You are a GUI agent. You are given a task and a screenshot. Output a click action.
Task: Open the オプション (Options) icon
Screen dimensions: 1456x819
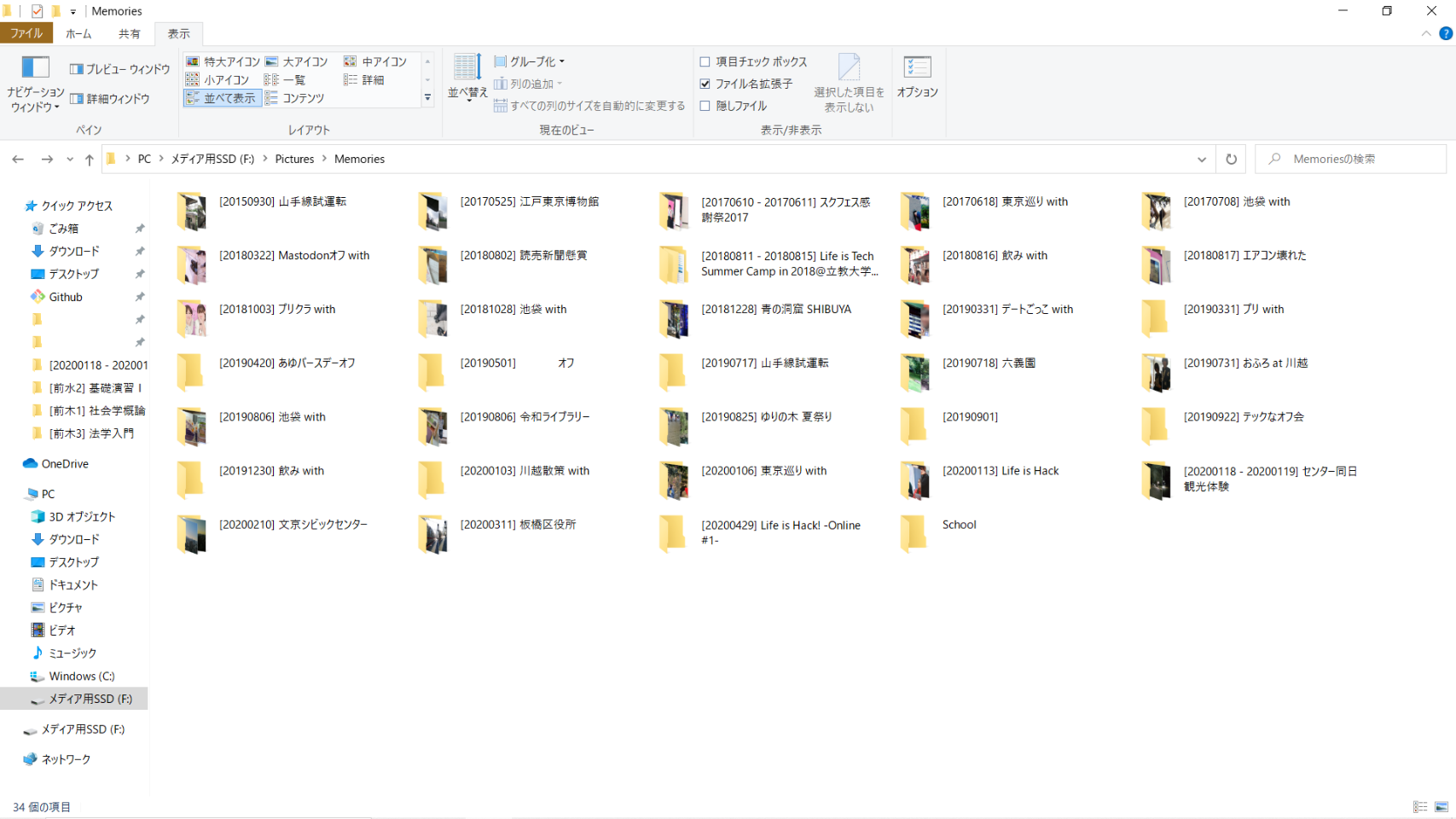pyautogui.click(x=917, y=77)
